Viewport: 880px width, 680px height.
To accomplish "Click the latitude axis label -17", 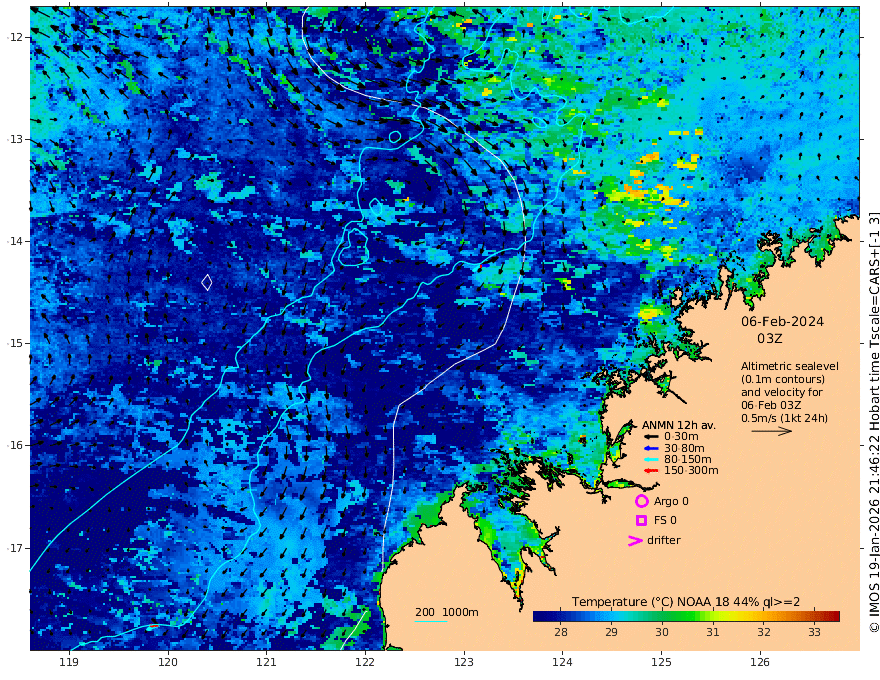I will pyautogui.click(x=15, y=548).
